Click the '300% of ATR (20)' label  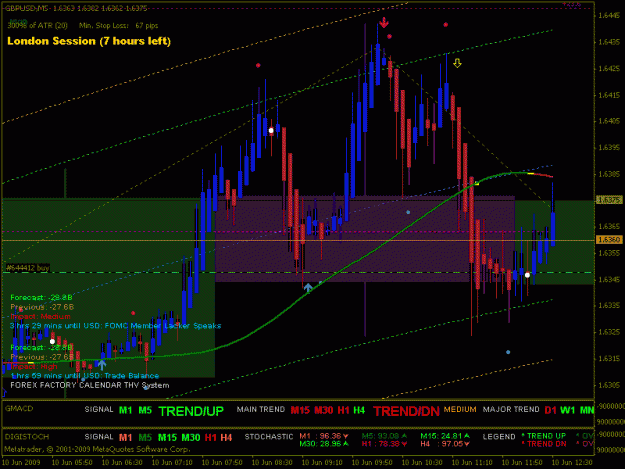pos(37,26)
